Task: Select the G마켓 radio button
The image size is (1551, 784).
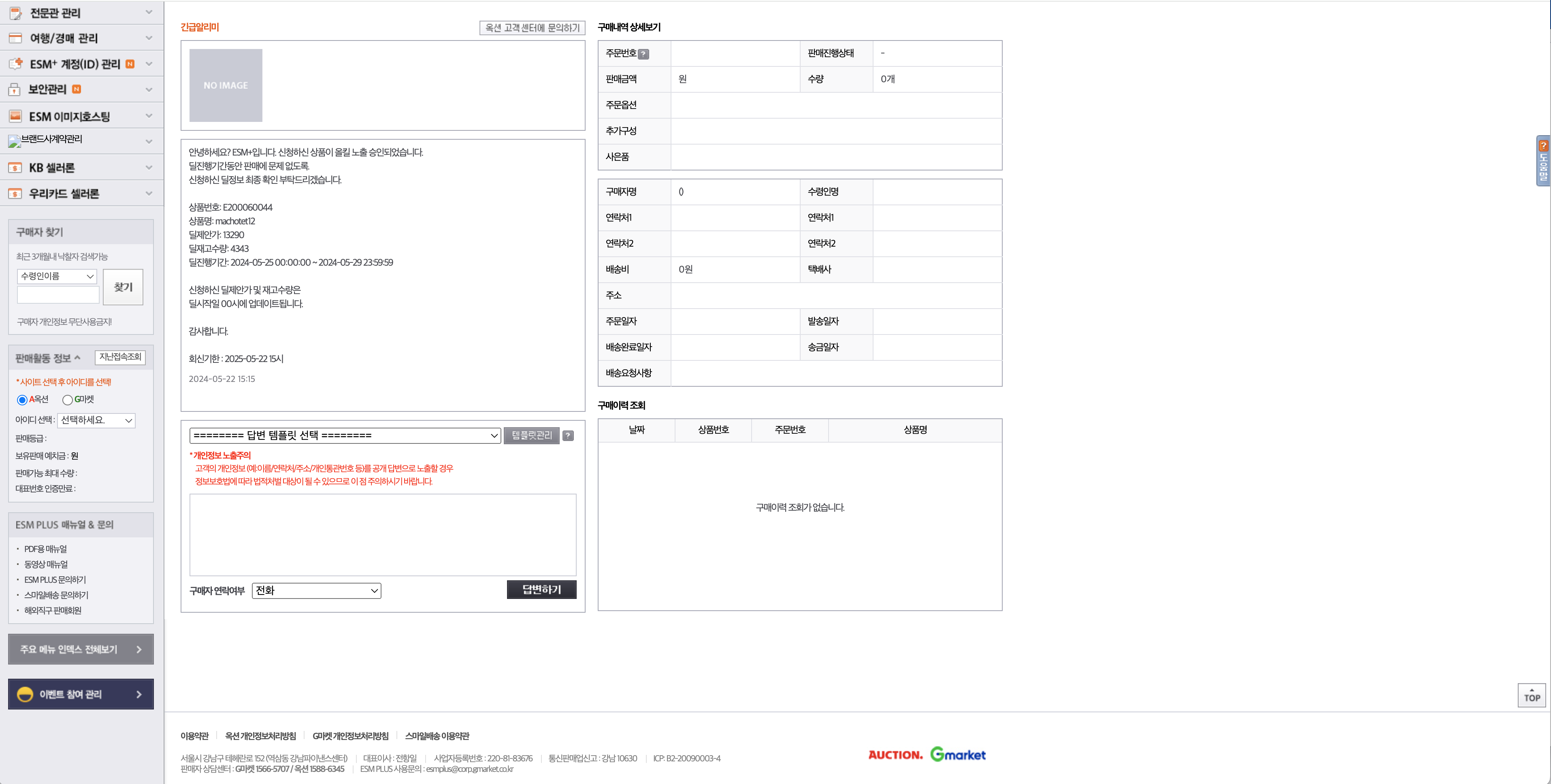Action: (68, 400)
